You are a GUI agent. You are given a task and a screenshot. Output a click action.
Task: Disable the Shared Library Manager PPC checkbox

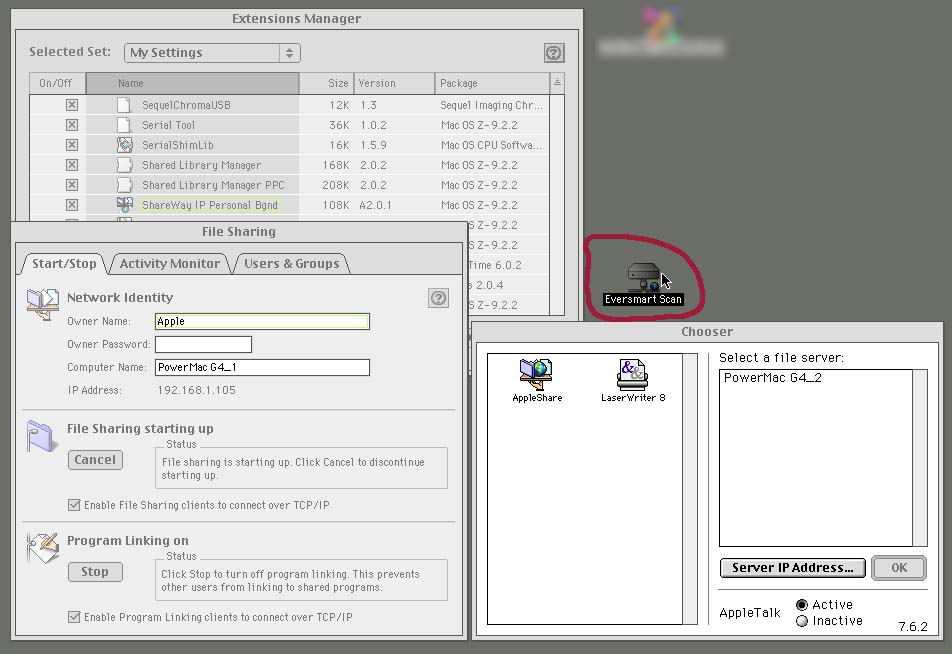(x=72, y=185)
